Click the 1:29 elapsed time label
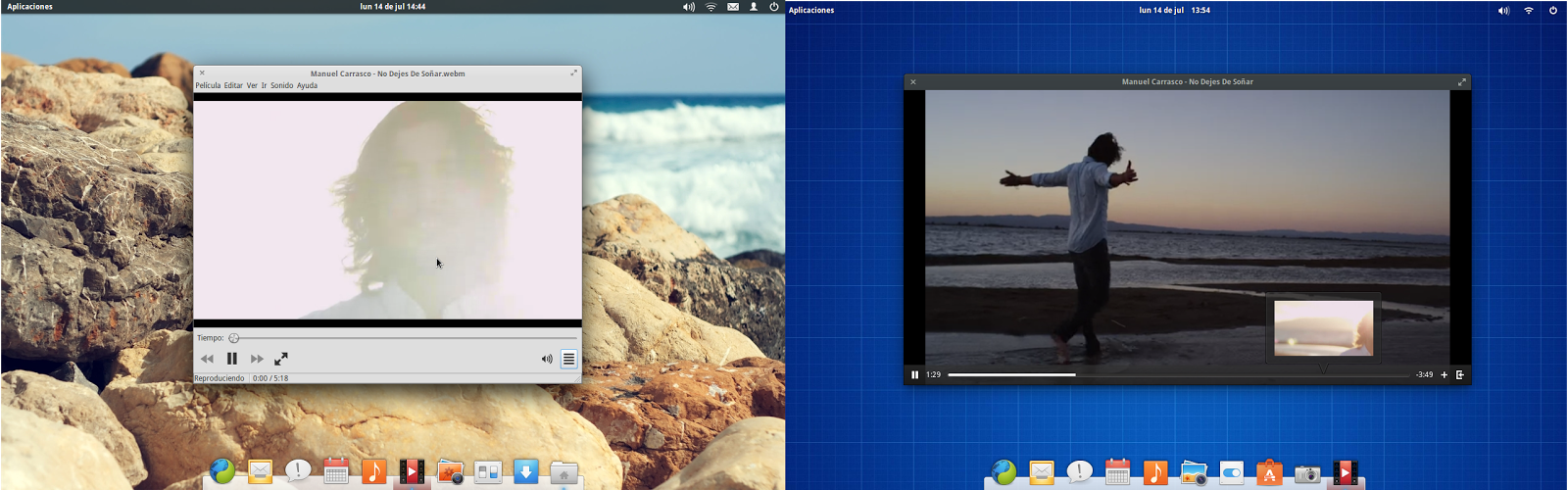Viewport: 1568px width, 490px height. tap(933, 374)
